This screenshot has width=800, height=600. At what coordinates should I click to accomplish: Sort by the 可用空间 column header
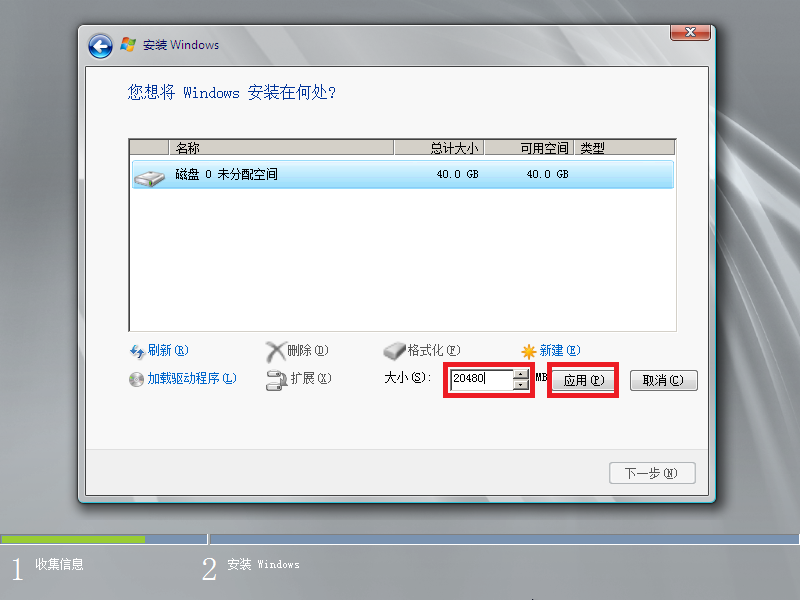pyautogui.click(x=529, y=148)
